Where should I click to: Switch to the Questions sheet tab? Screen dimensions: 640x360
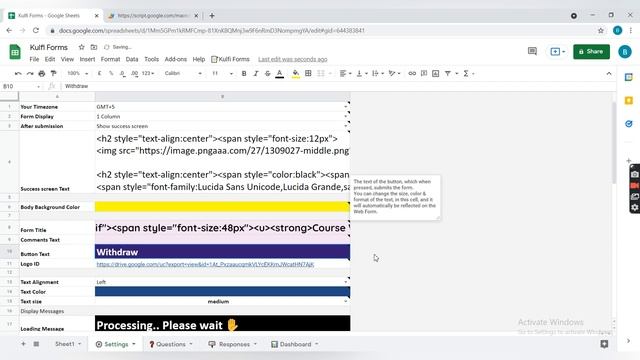(171, 344)
